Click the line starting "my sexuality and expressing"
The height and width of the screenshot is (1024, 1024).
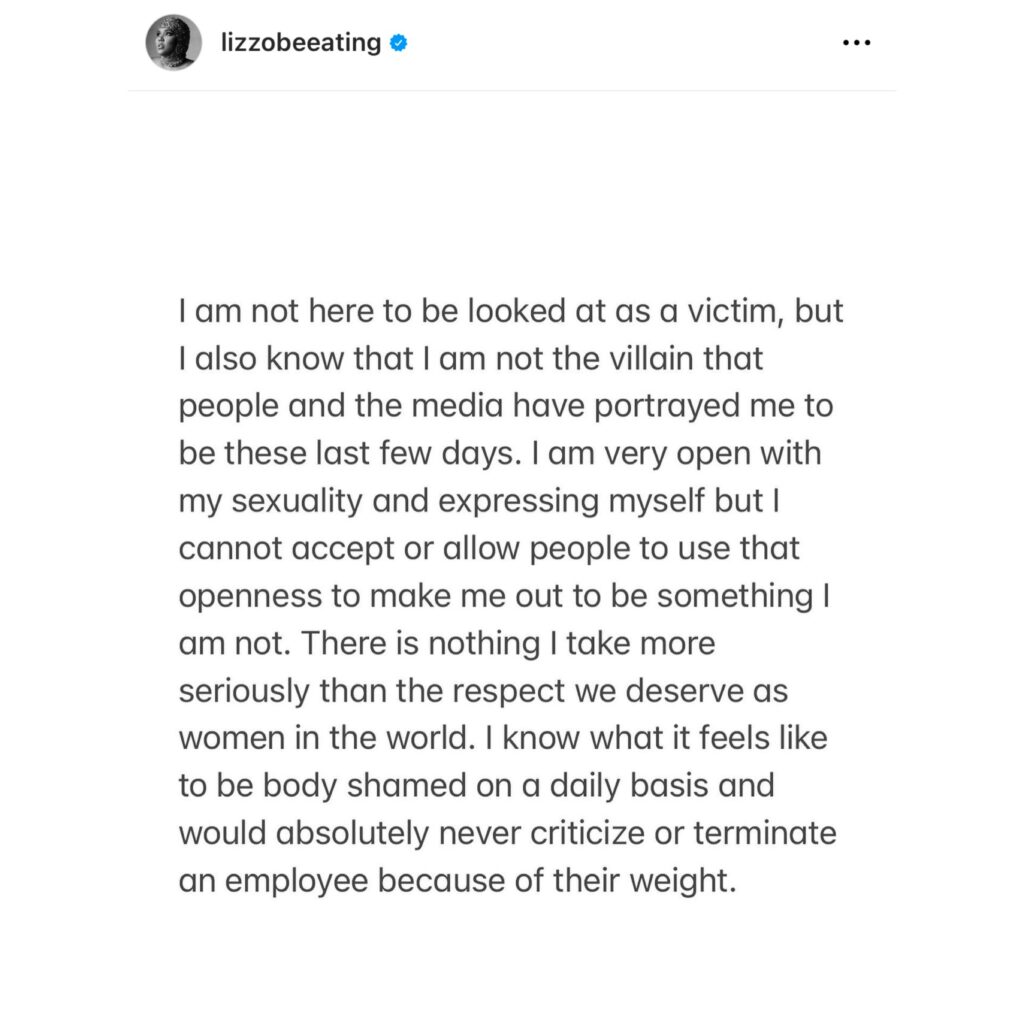point(479,502)
